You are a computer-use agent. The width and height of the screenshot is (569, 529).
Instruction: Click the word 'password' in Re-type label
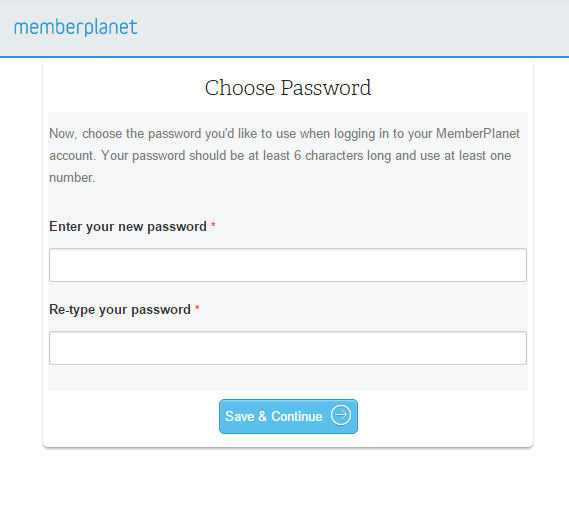point(161,310)
